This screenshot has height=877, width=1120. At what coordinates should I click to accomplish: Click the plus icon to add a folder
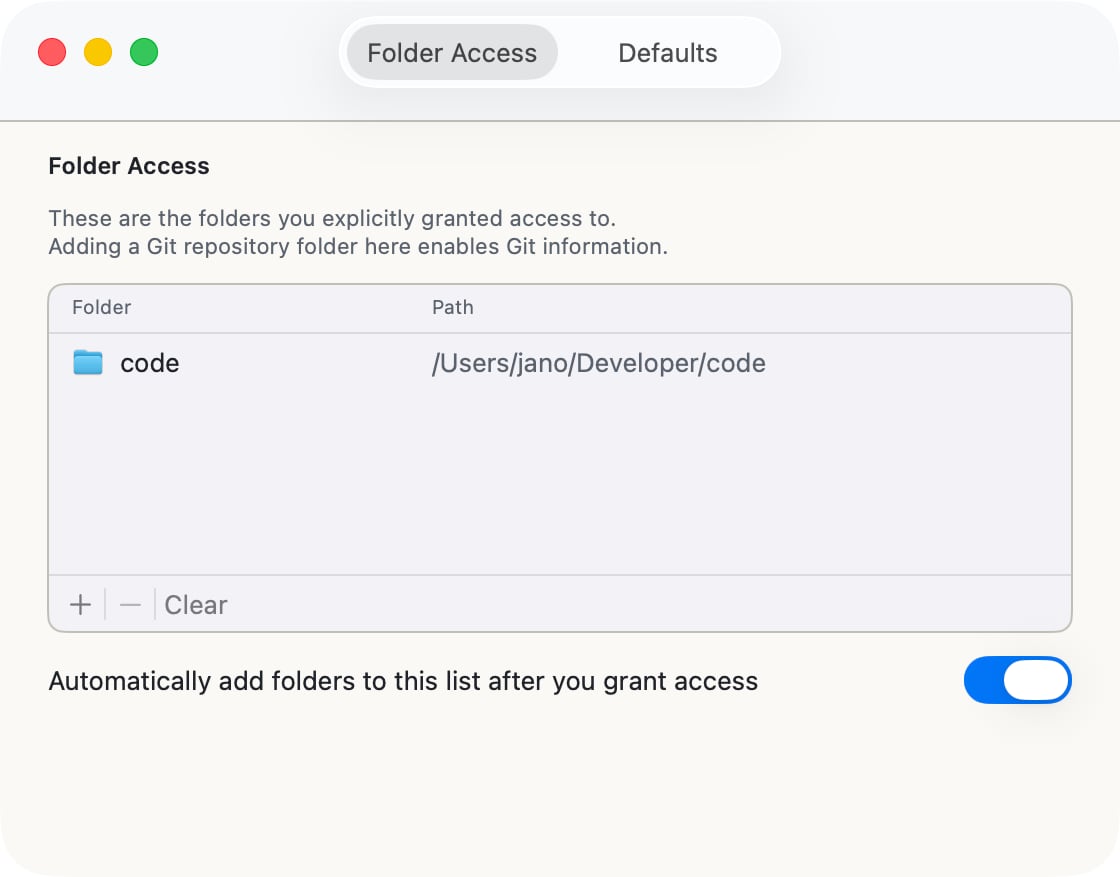pos(79,604)
